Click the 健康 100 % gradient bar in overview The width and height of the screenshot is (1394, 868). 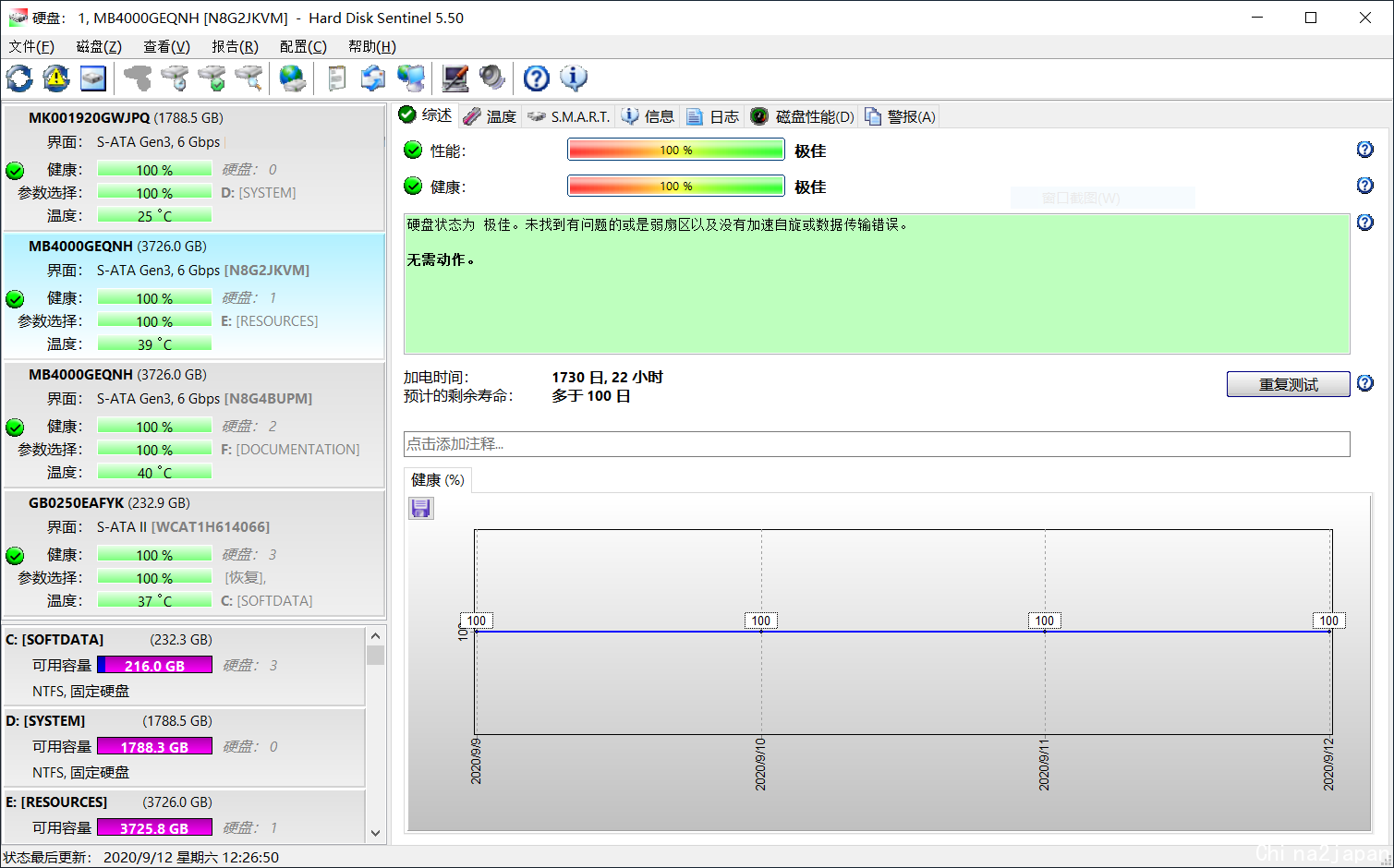[676, 186]
